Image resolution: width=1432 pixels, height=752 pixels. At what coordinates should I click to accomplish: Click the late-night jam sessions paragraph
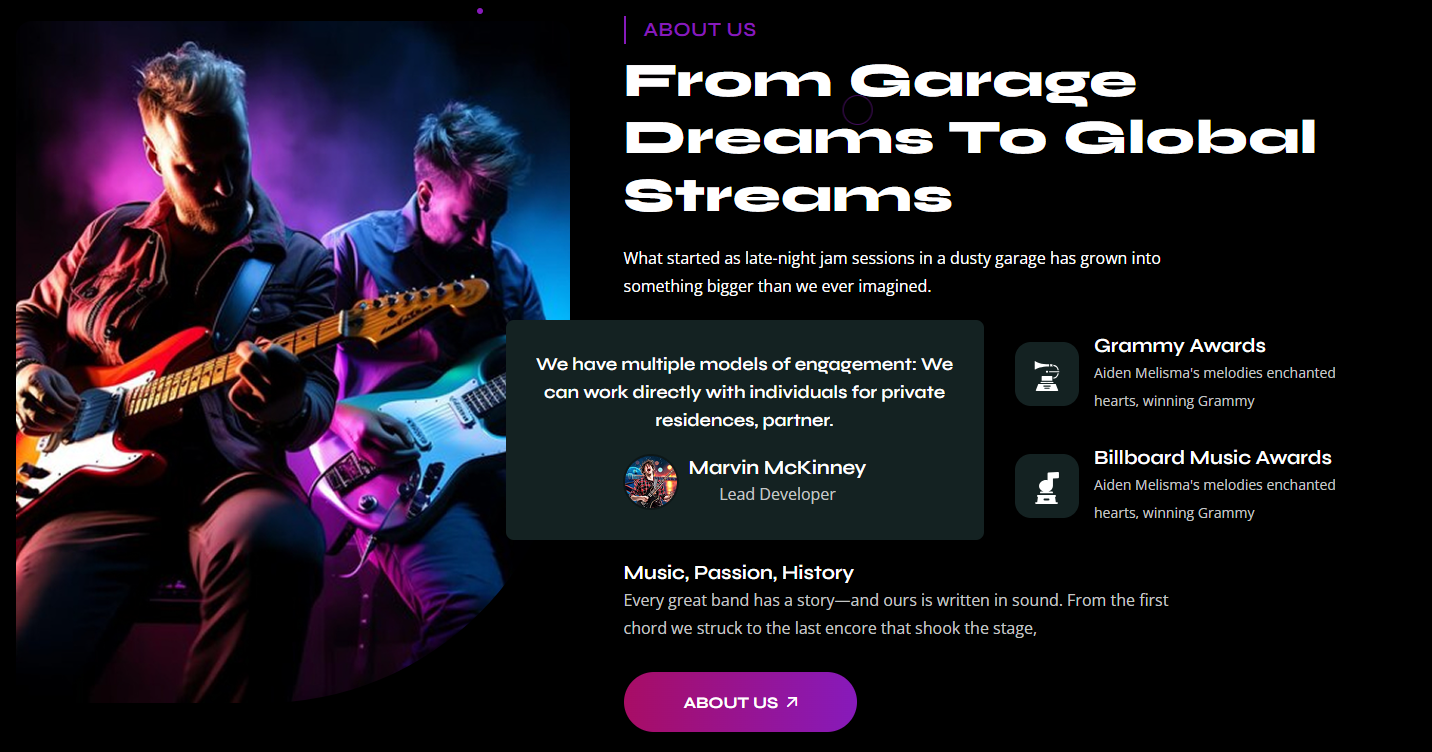tap(892, 272)
